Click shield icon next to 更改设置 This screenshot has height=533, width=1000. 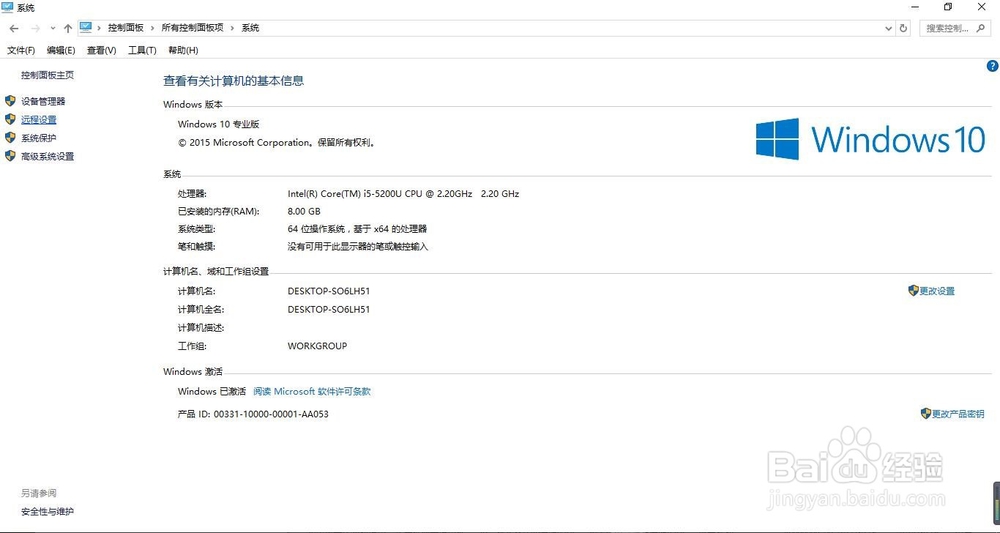click(x=913, y=291)
